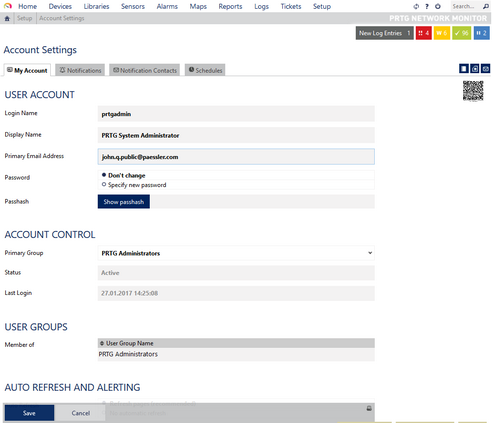This screenshot has width=492, height=423.
Task: Switch to the Schedules tab
Action: 205,70
